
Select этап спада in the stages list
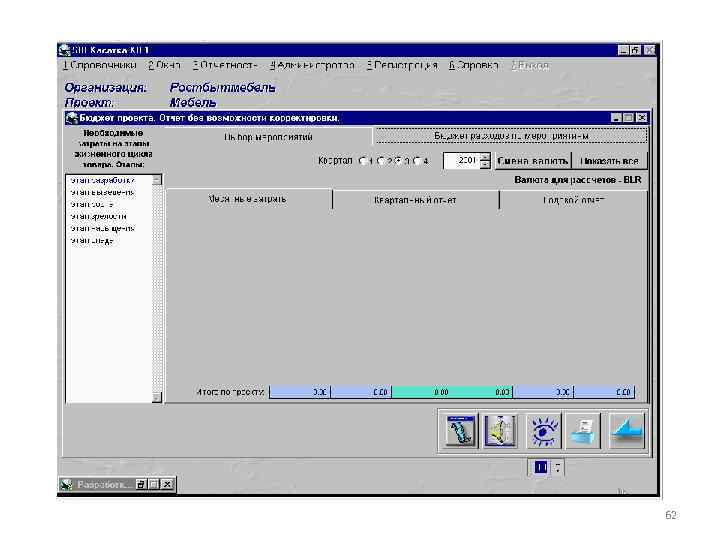point(92,240)
